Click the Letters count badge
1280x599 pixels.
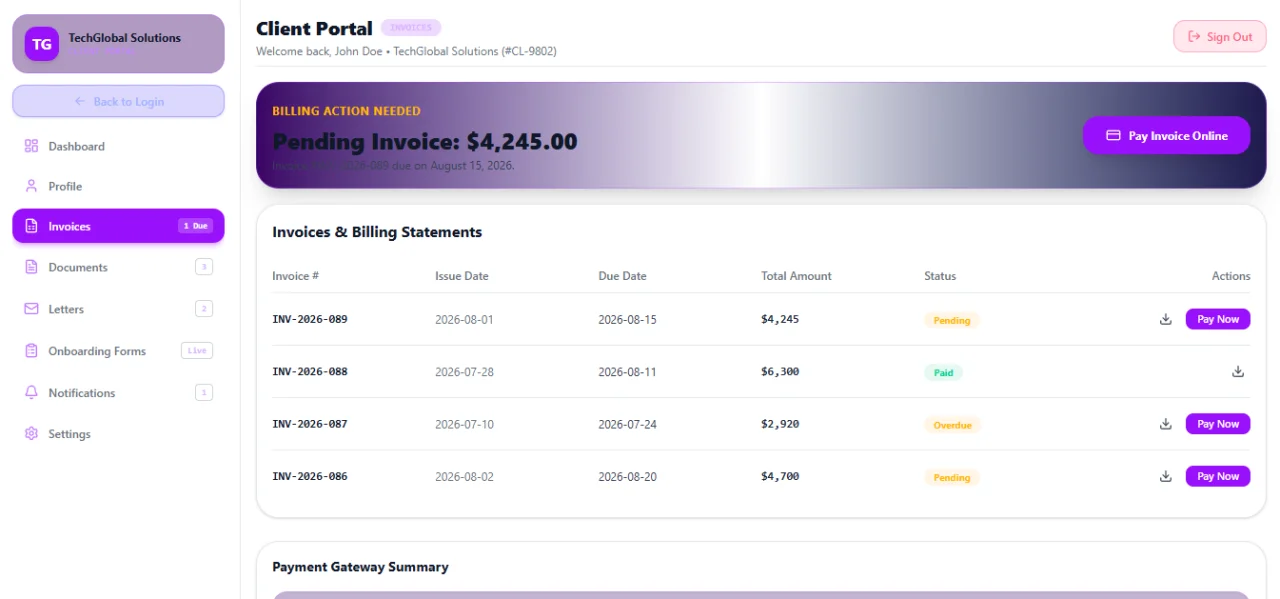click(204, 309)
